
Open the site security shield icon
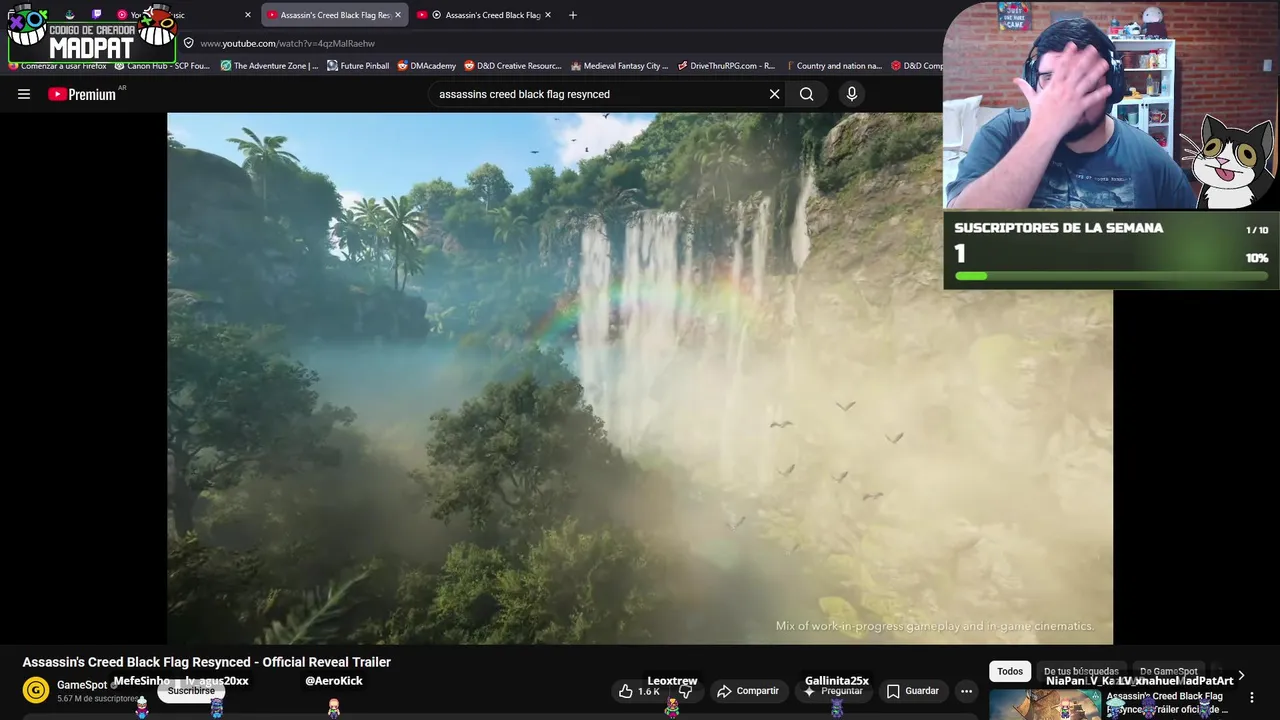188,43
